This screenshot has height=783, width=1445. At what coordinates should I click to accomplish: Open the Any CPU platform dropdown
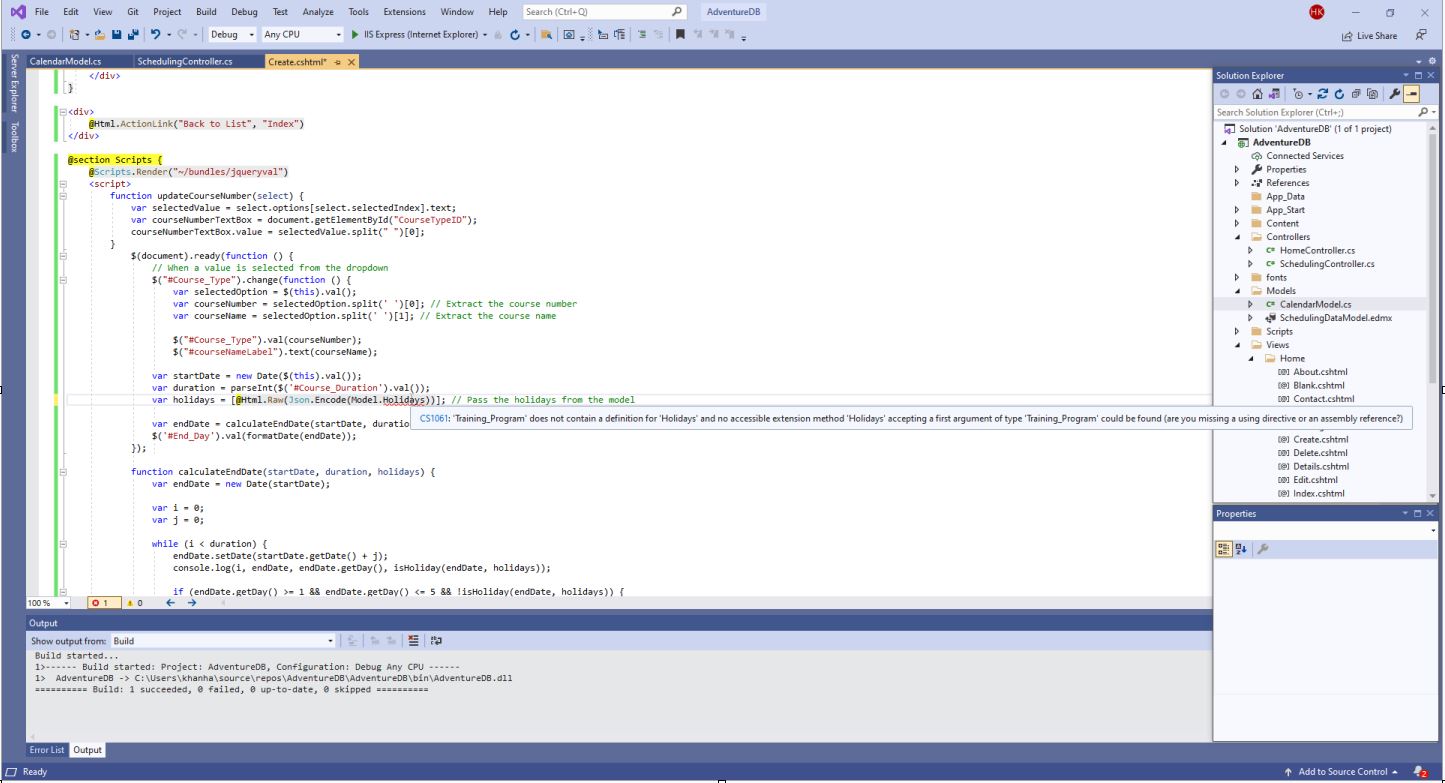point(301,35)
